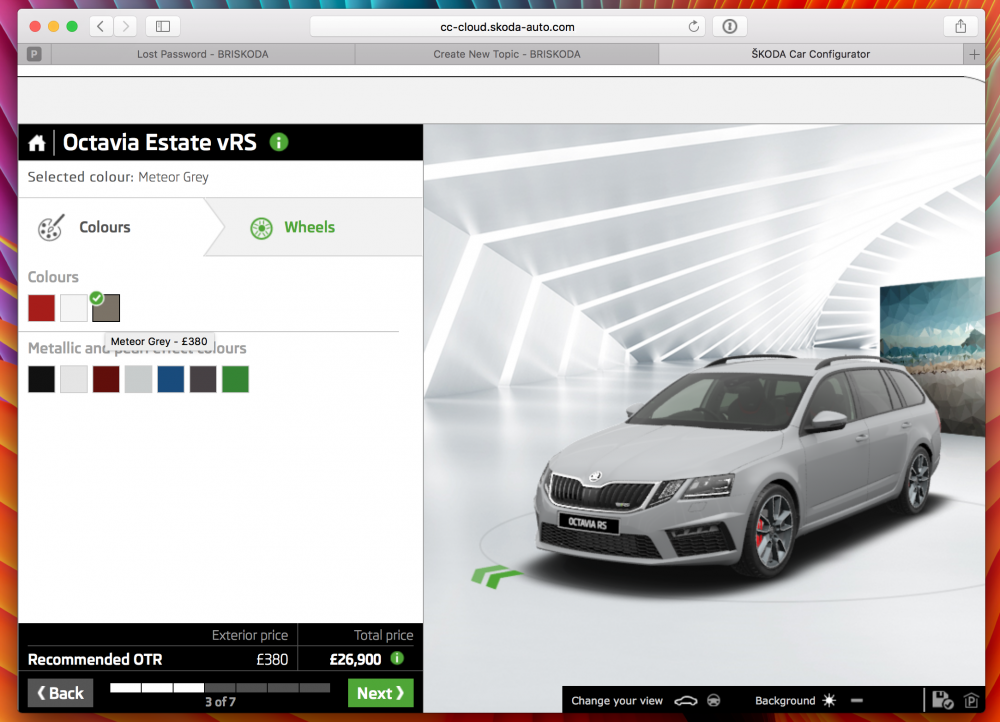The image size is (1000, 722).
Task: Open Octavia Estate vRS info icon
Action: (x=279, y=142)
